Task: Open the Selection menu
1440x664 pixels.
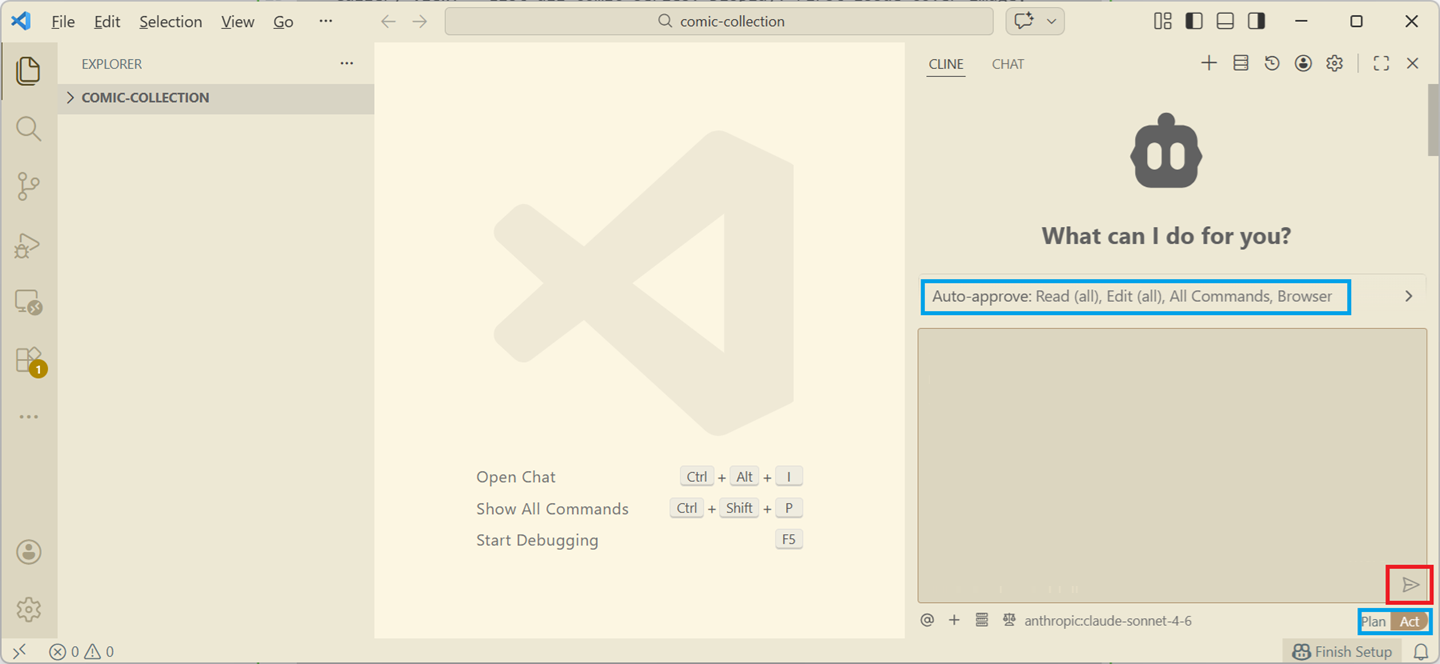Action: (170, 22)
